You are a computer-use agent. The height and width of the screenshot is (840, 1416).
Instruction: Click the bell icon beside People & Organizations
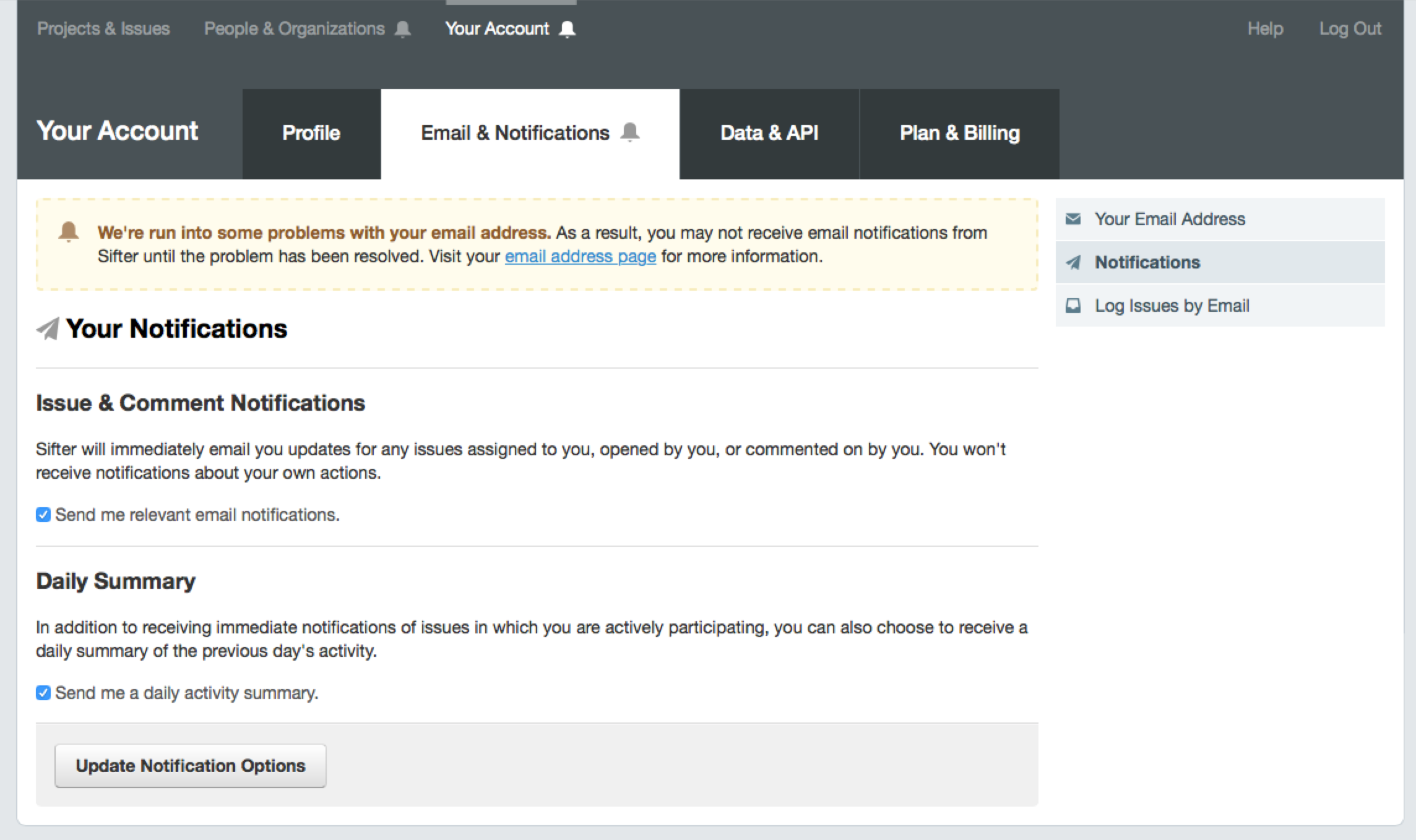403,29
